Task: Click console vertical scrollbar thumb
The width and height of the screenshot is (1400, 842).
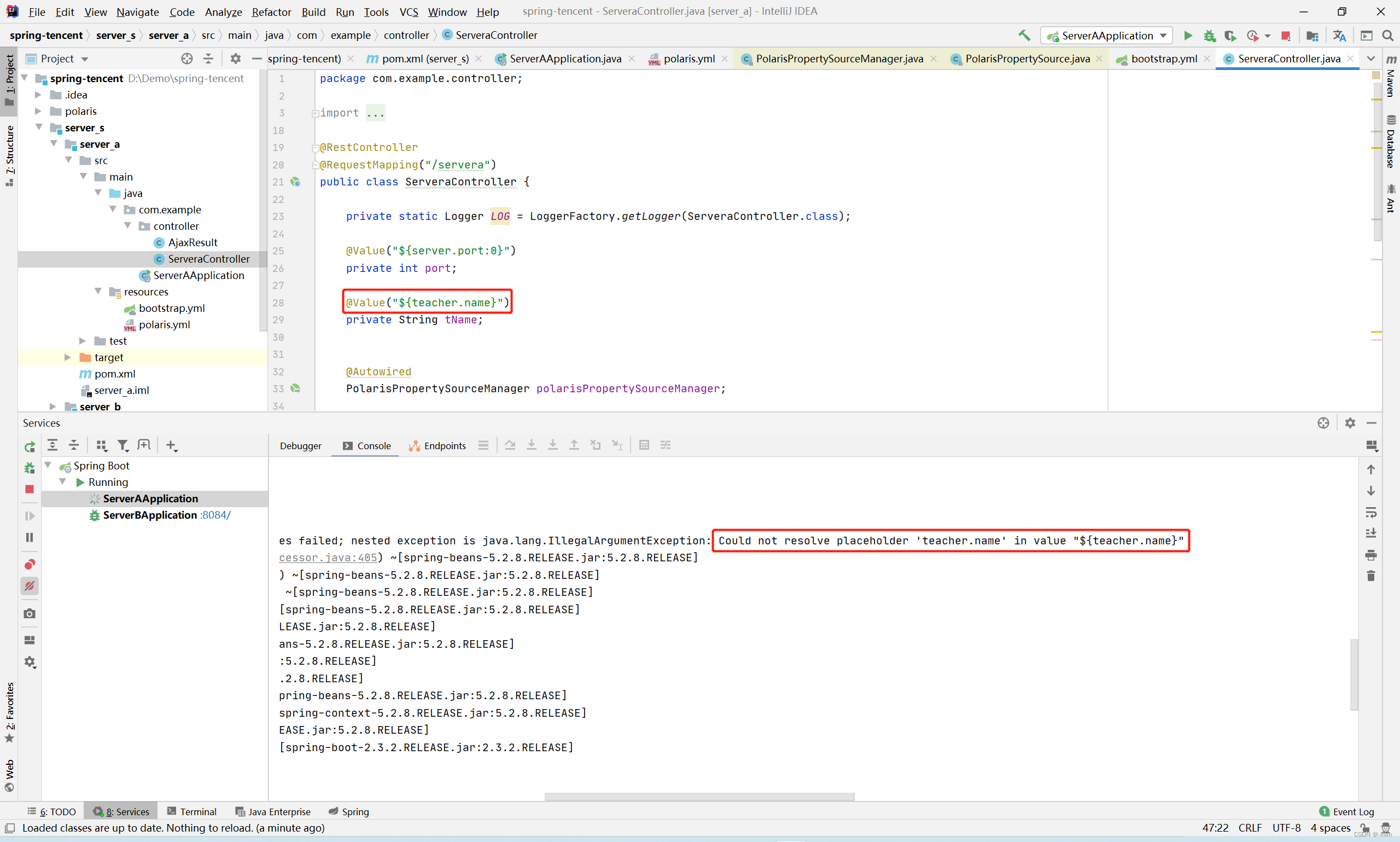Action: click(x=1354, y=674)
